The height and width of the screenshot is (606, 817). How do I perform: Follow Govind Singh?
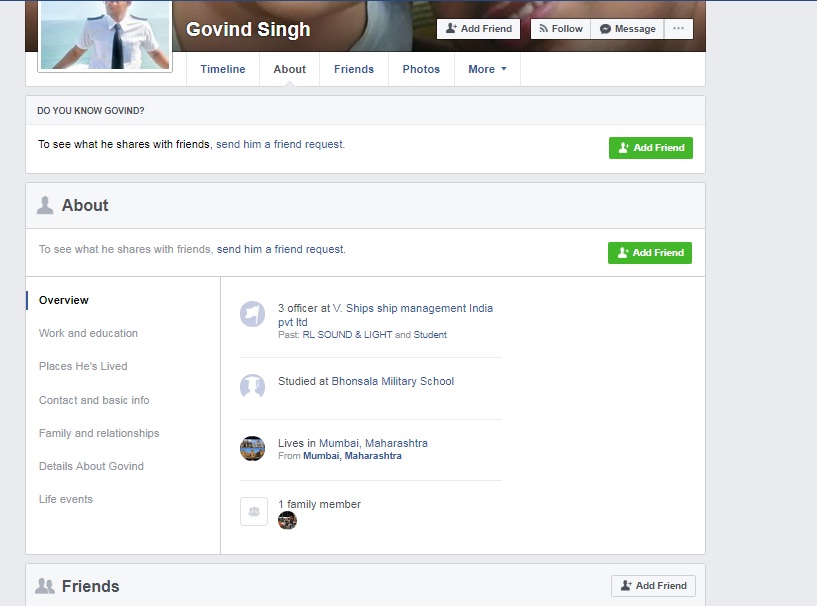coord(561,29)
